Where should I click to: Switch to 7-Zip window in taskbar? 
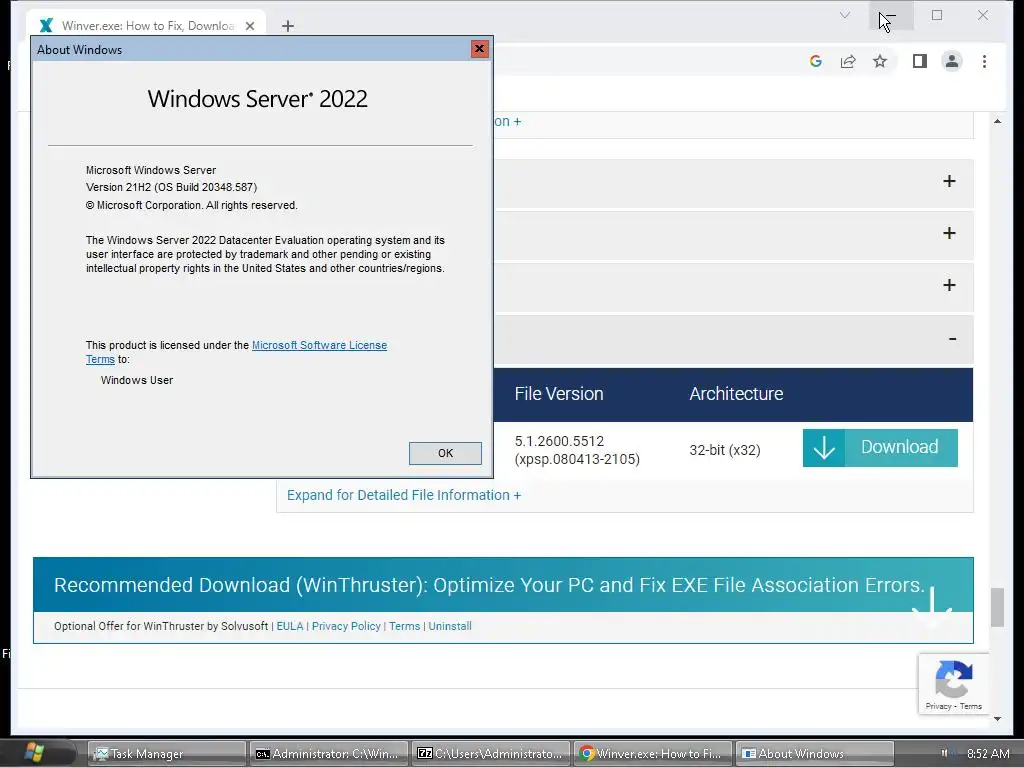point(491,754)
